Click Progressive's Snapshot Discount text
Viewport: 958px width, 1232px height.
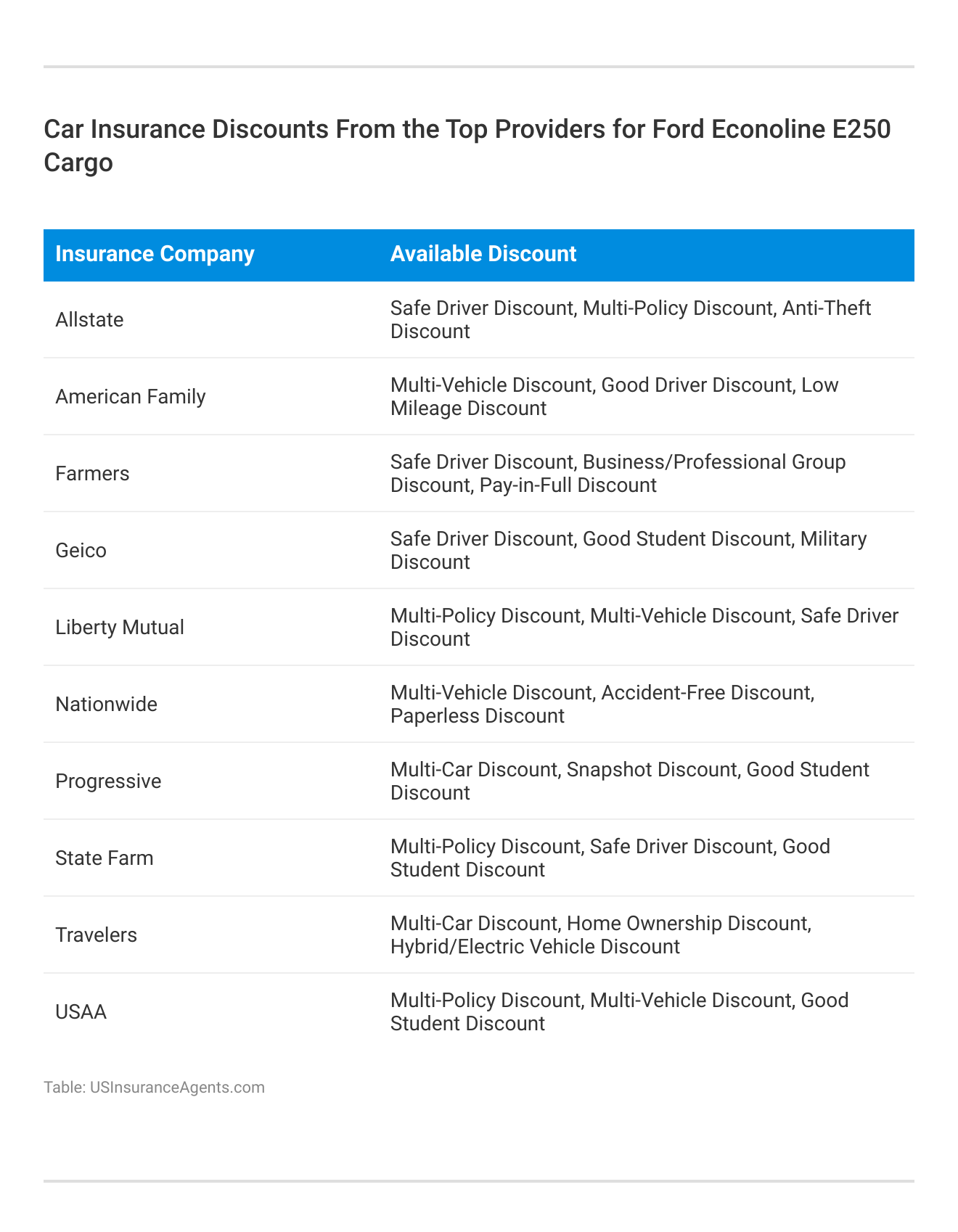pyautogui.click(x=651, y=770)
